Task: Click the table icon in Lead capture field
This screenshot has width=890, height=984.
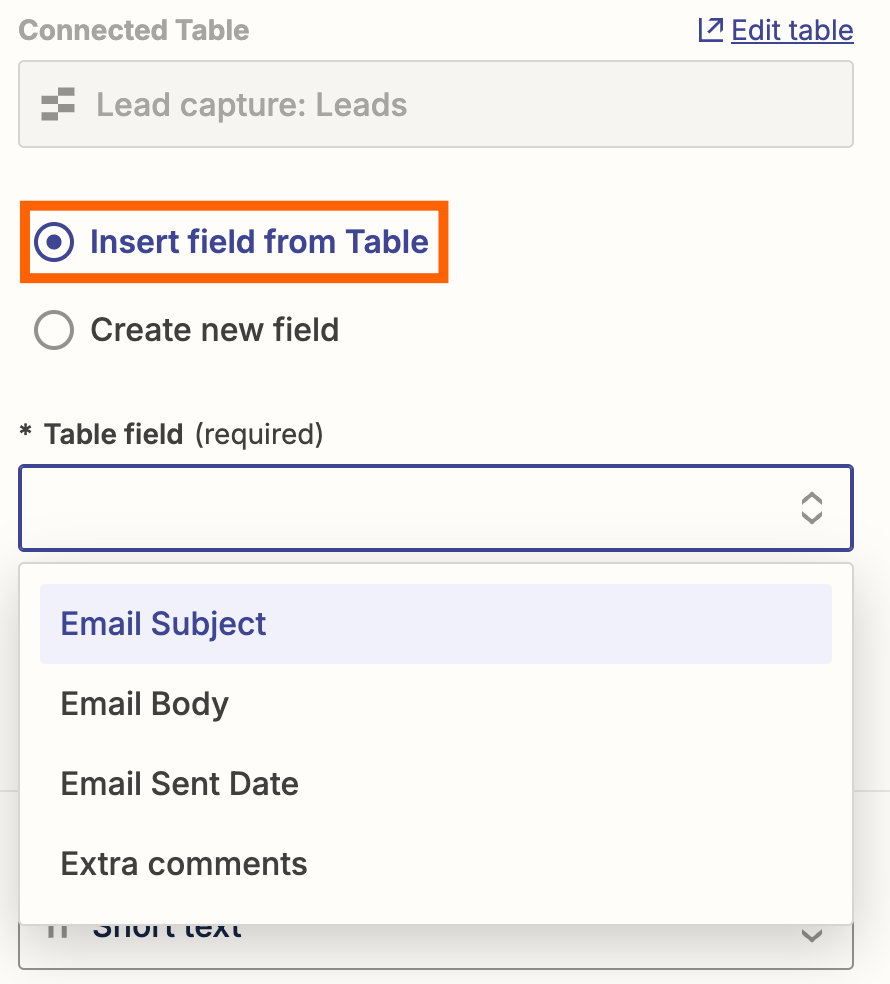Action: click(58, 104)
